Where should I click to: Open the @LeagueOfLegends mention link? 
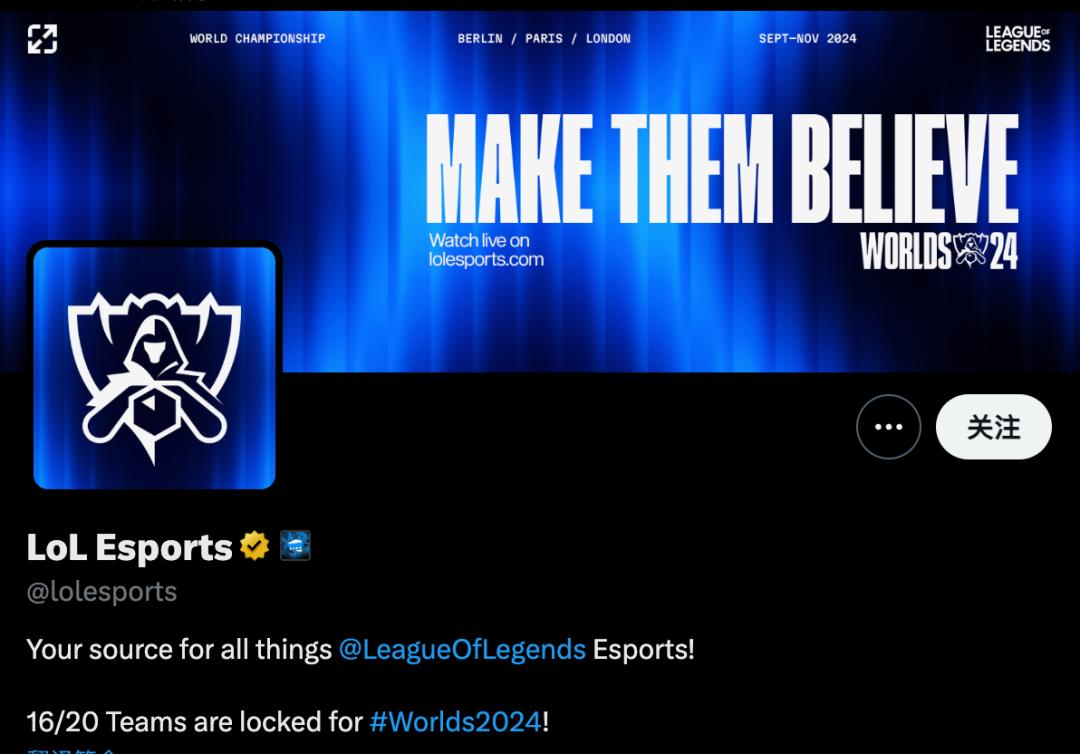462,649
